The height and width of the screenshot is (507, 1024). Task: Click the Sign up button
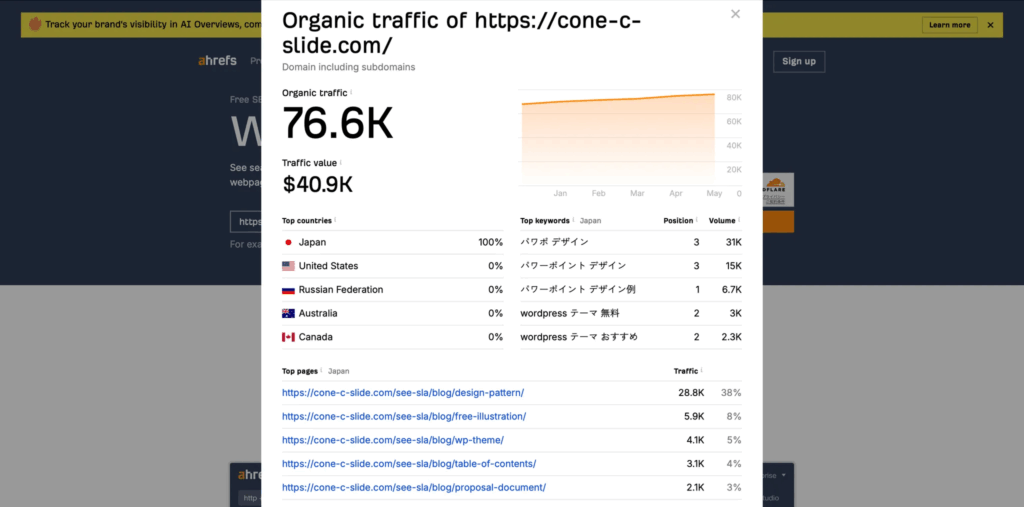click(x=799, y=61)
